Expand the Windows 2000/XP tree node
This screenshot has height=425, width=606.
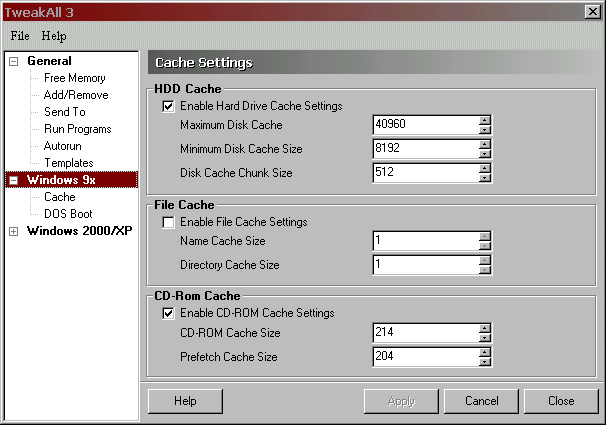pos(14,231)
